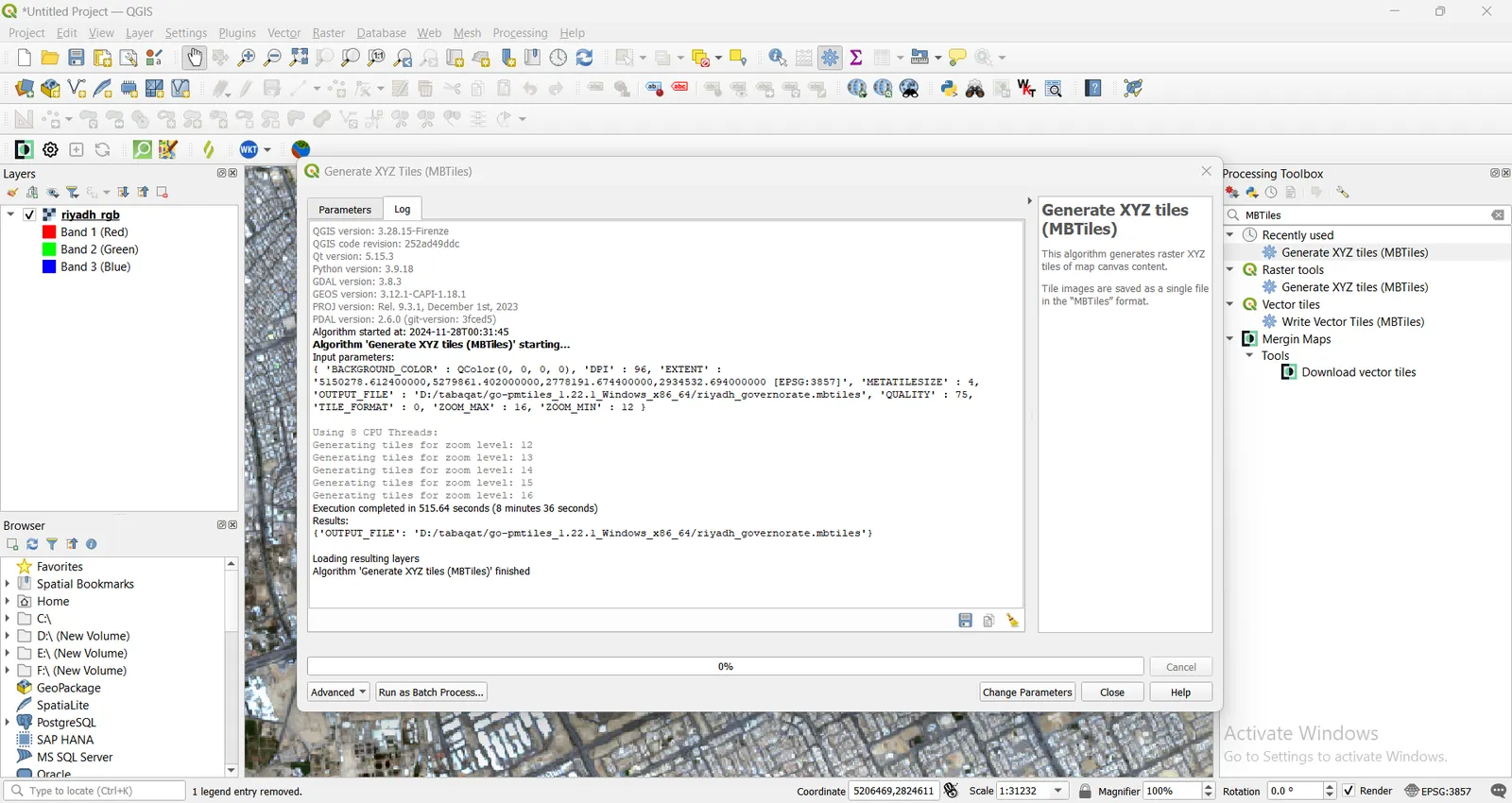Viewport: 1512px width, 803px height.
Task: Click the Zoom In magnifier tool
Action: point(247,59)
